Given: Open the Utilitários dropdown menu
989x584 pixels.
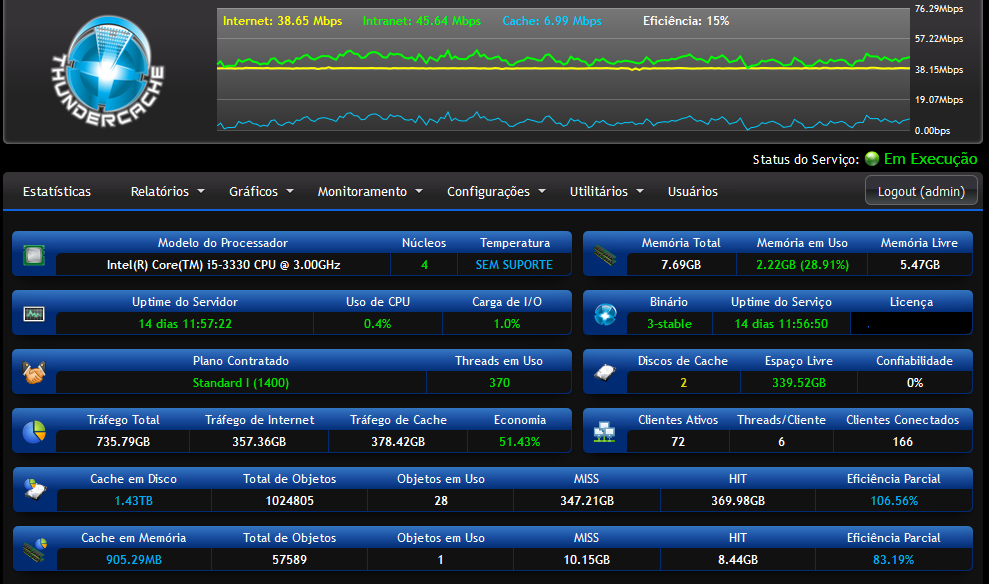Looking at the screenshot, I should tap(606, 191).
